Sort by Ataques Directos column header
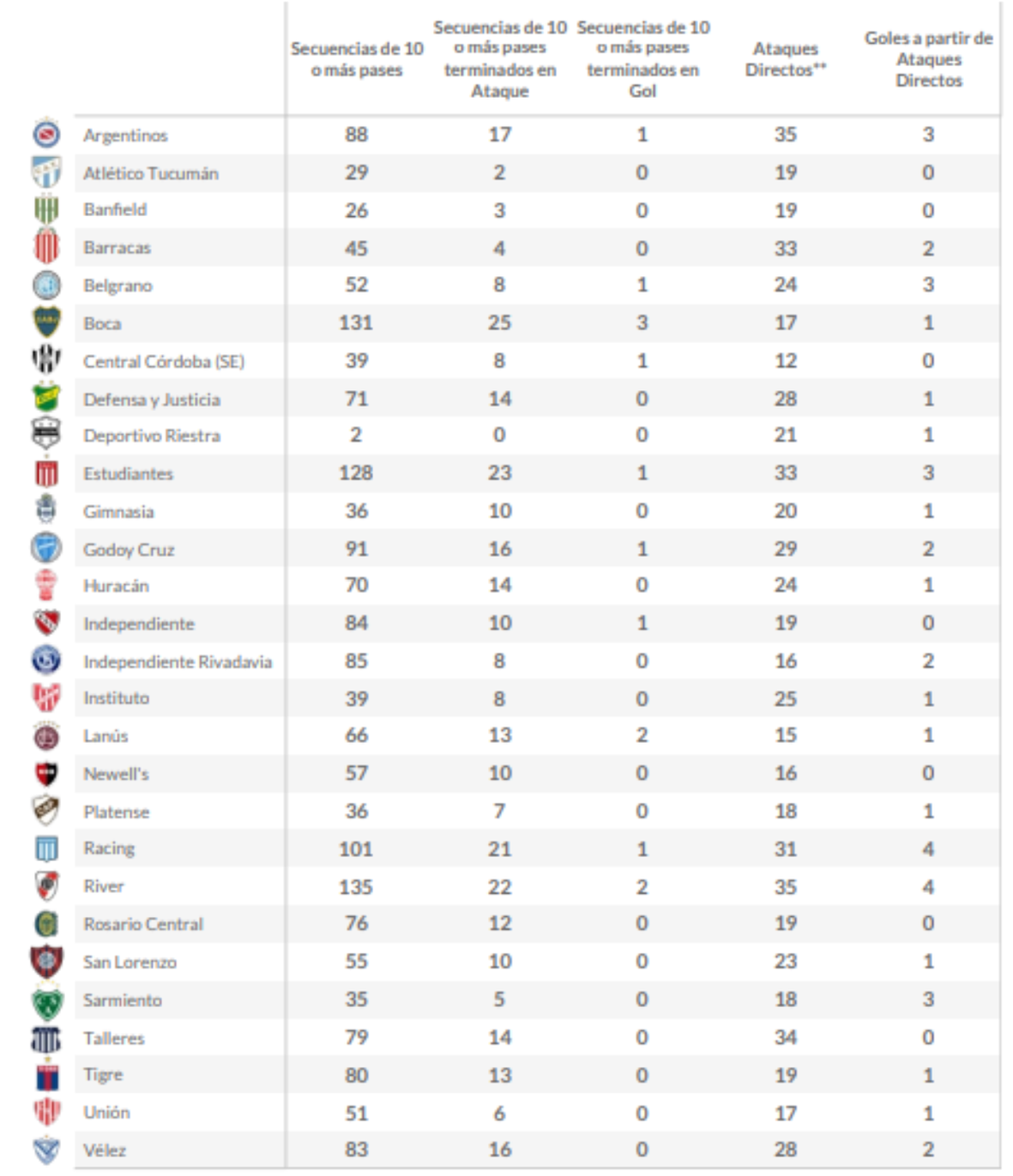 [x=785, y=59]
